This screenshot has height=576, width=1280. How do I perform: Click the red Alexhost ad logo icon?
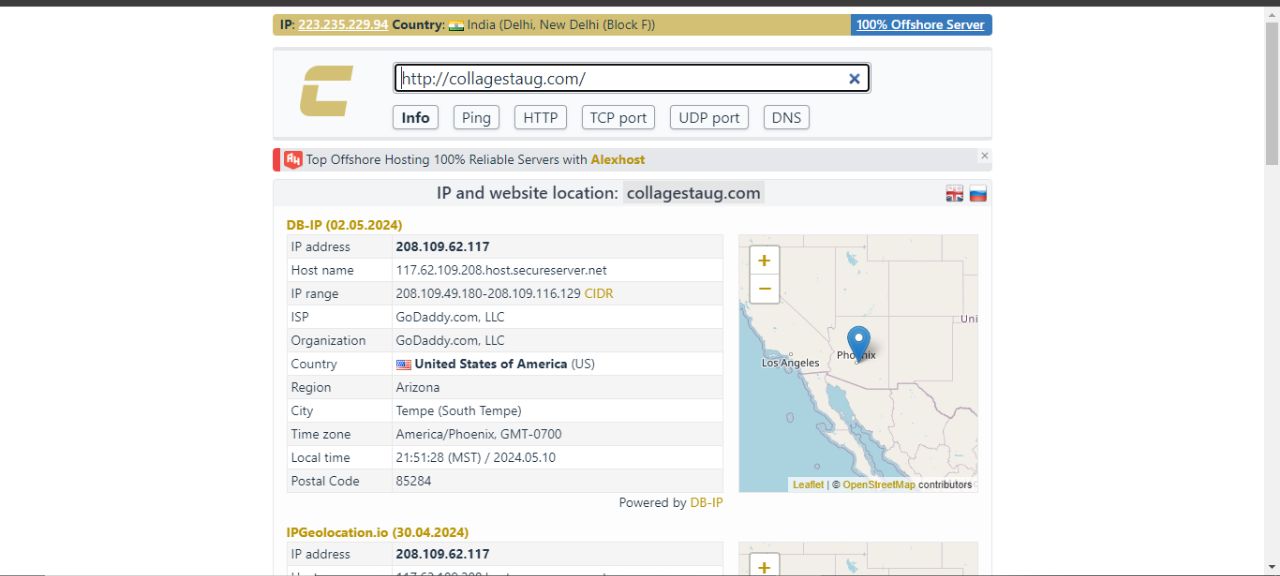(x=293, y=160)
